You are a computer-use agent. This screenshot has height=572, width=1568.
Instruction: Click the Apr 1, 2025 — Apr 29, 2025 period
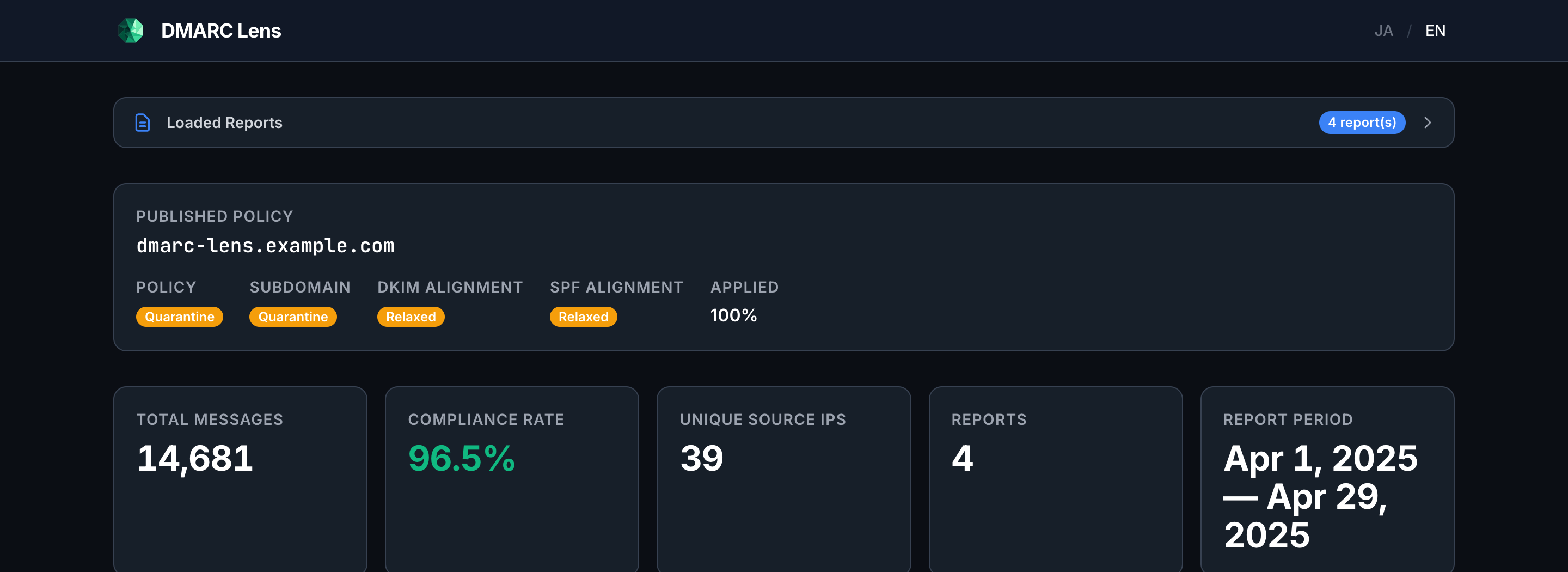pyautogui.click(x=1320, y=496)
